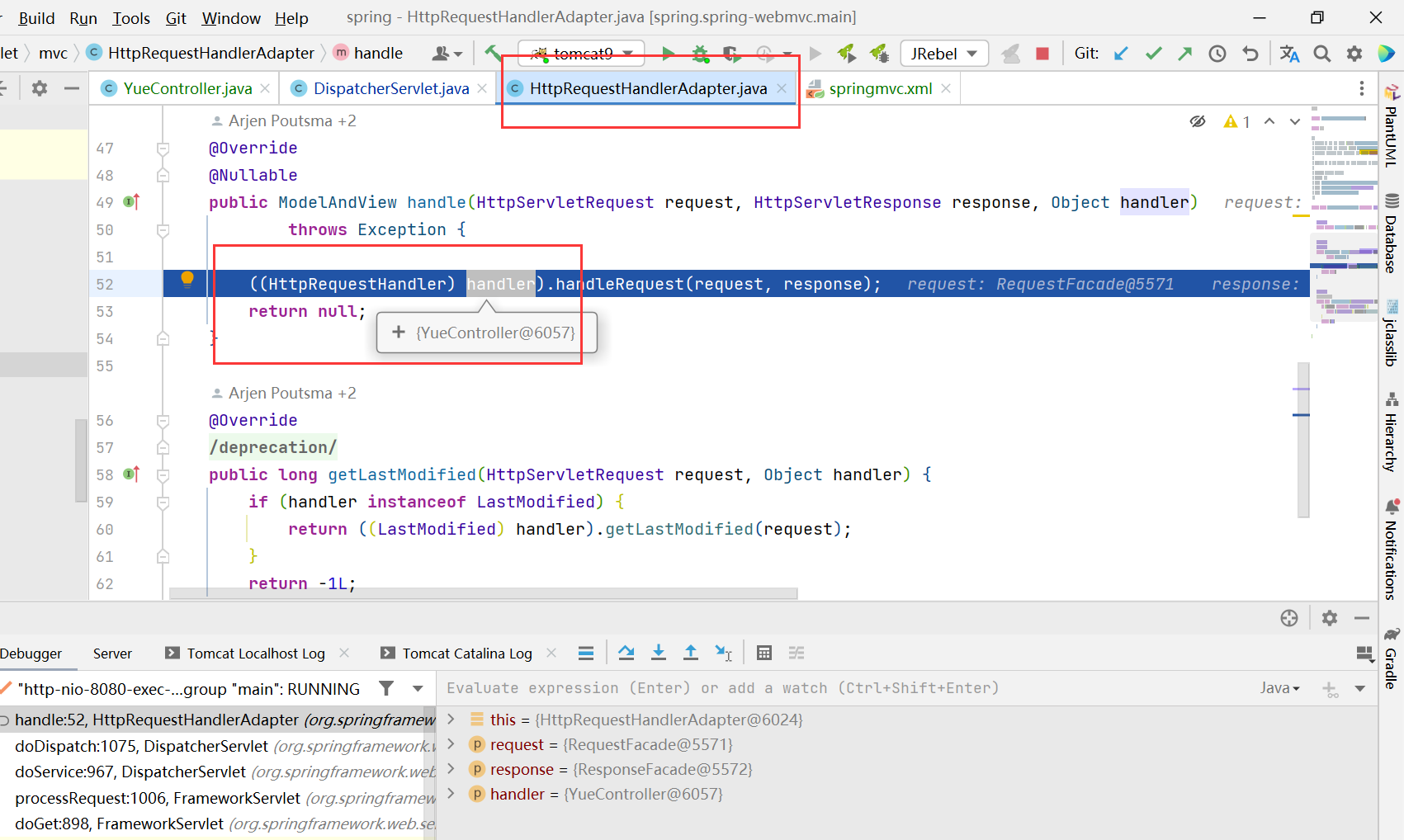Go to next highlighted problem arrow

coord(1295,121)
